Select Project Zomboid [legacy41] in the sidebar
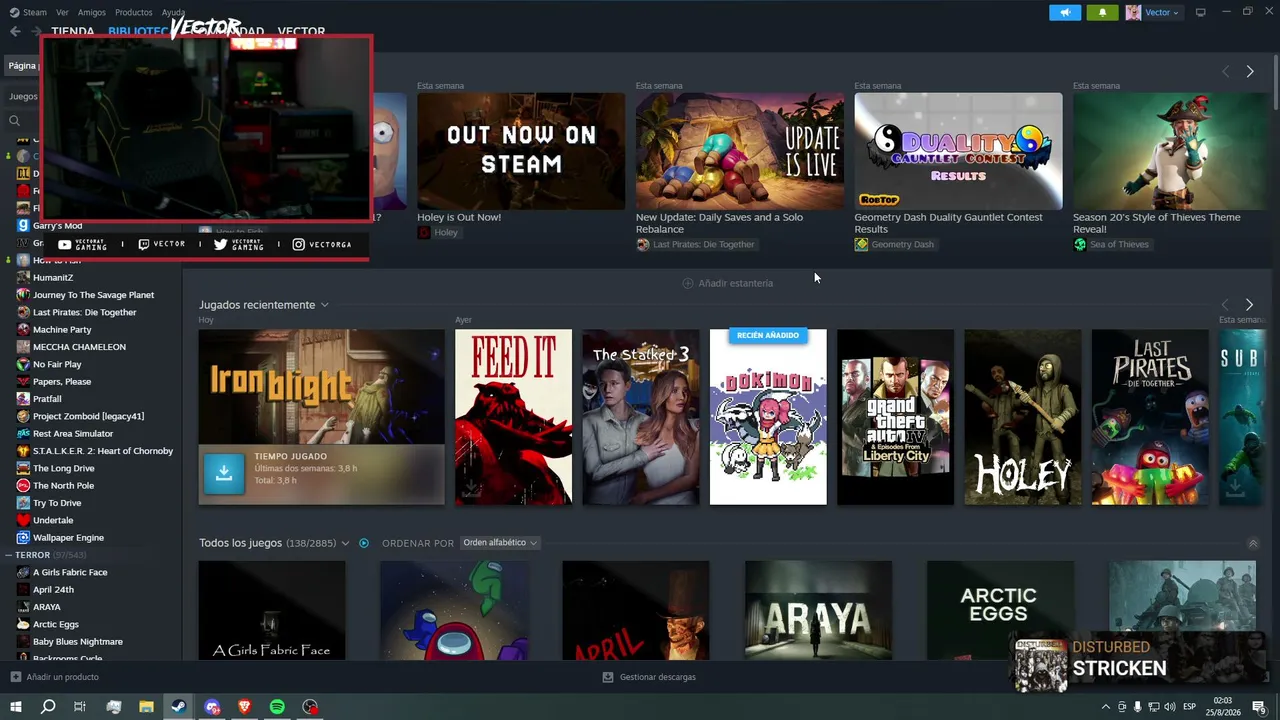 tap(88, 416)
